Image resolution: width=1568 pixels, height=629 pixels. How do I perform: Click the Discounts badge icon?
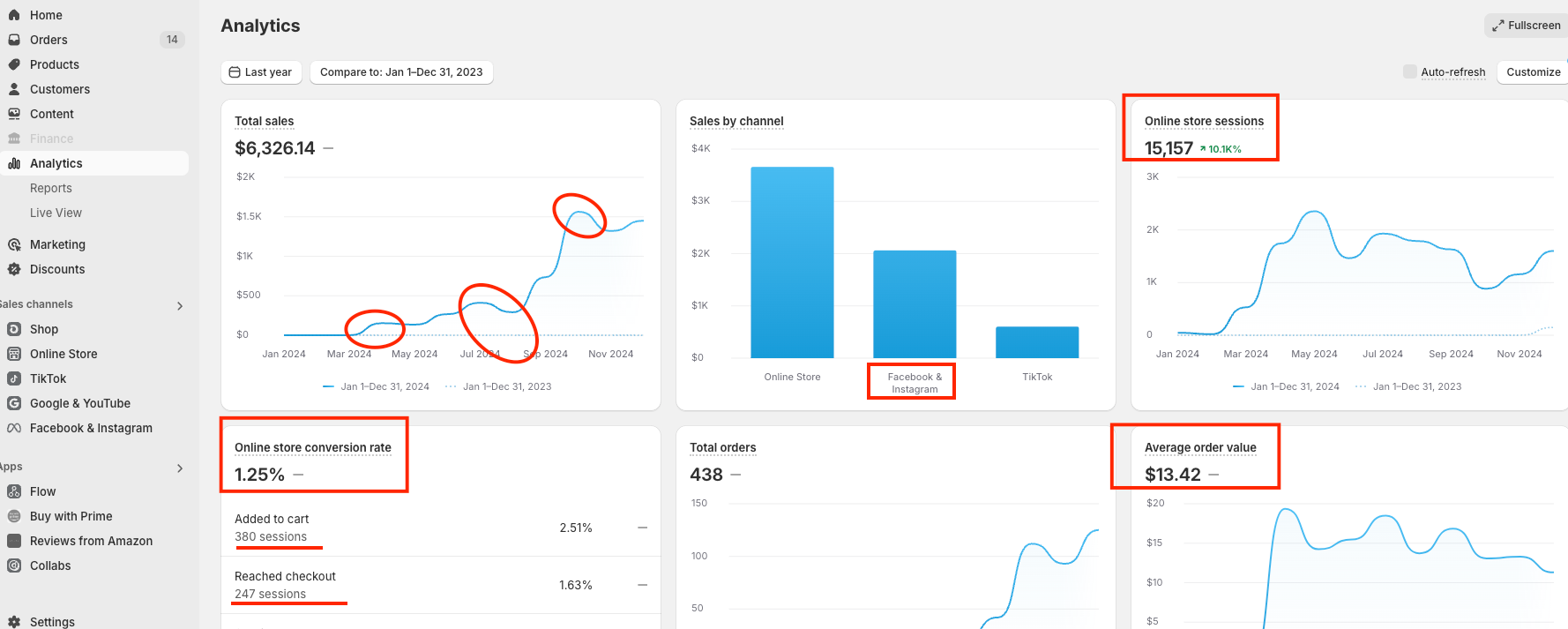[14, 269]
